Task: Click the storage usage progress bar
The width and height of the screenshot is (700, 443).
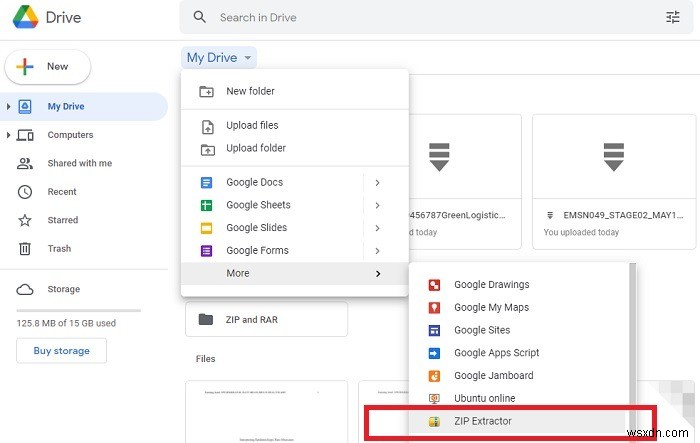Action: pos(79,310)
